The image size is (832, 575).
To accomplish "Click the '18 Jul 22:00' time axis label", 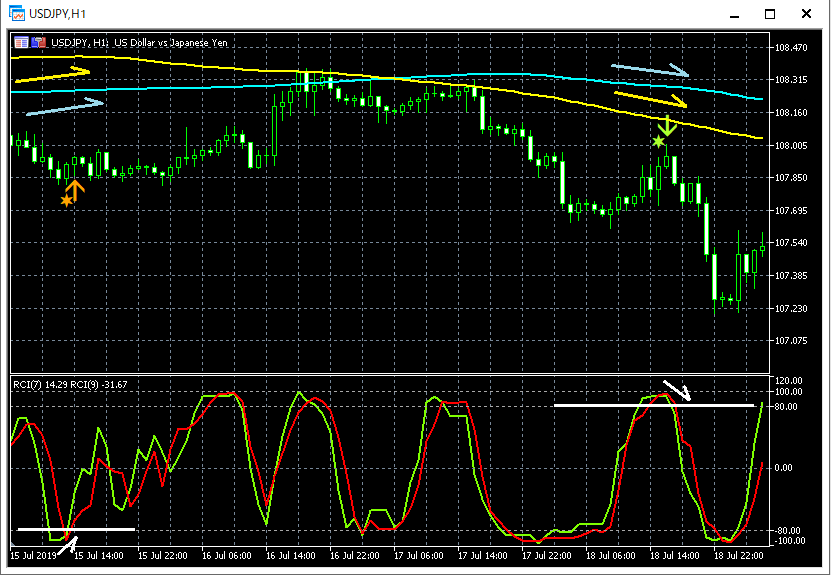I will 739,556.
